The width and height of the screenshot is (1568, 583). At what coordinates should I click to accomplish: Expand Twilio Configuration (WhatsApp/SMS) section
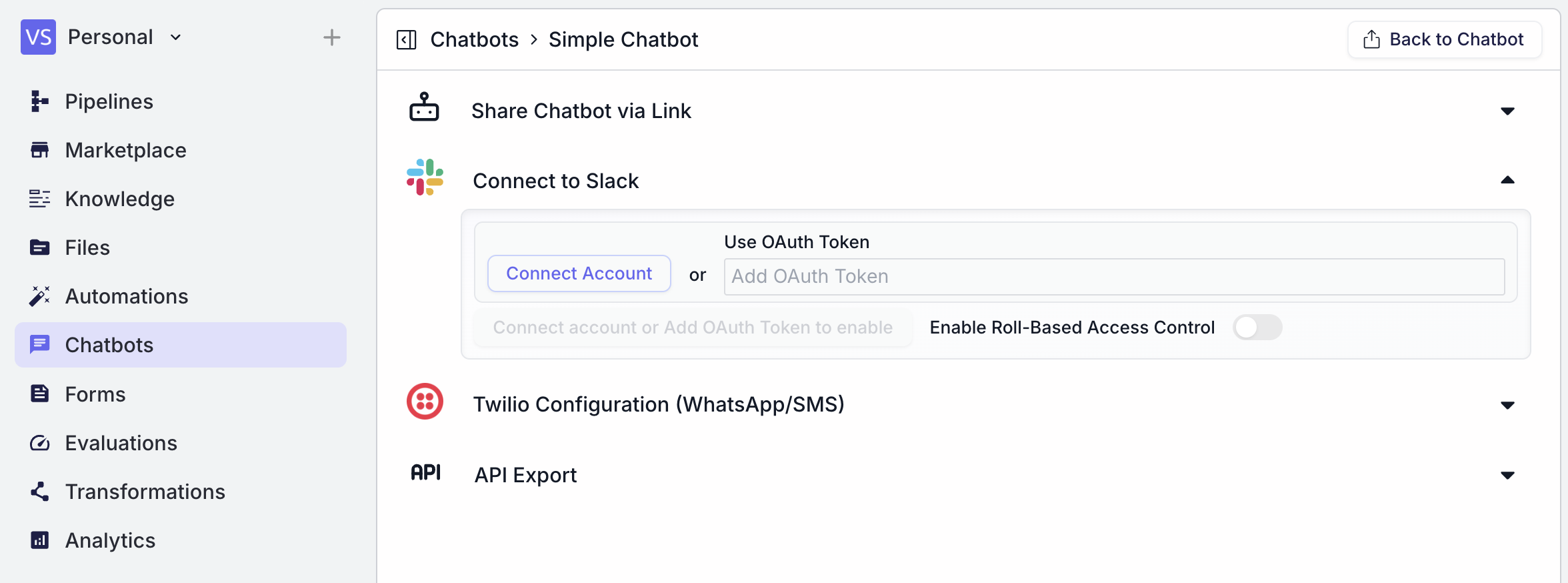(x=1508, y=404)
